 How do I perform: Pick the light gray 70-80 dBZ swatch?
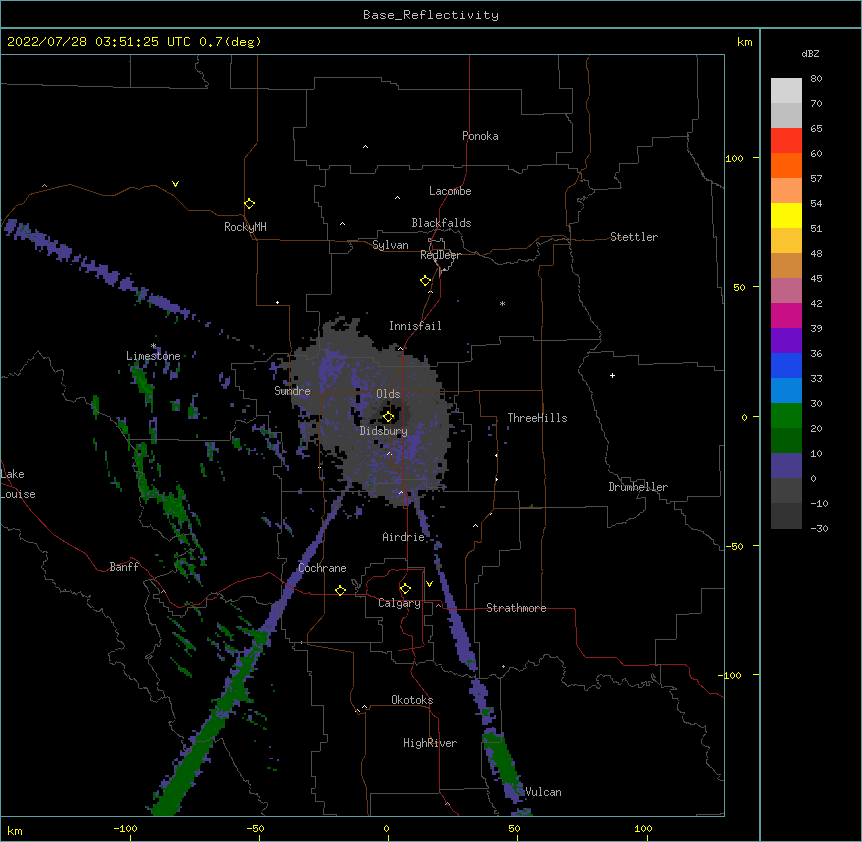coord(786,91)
